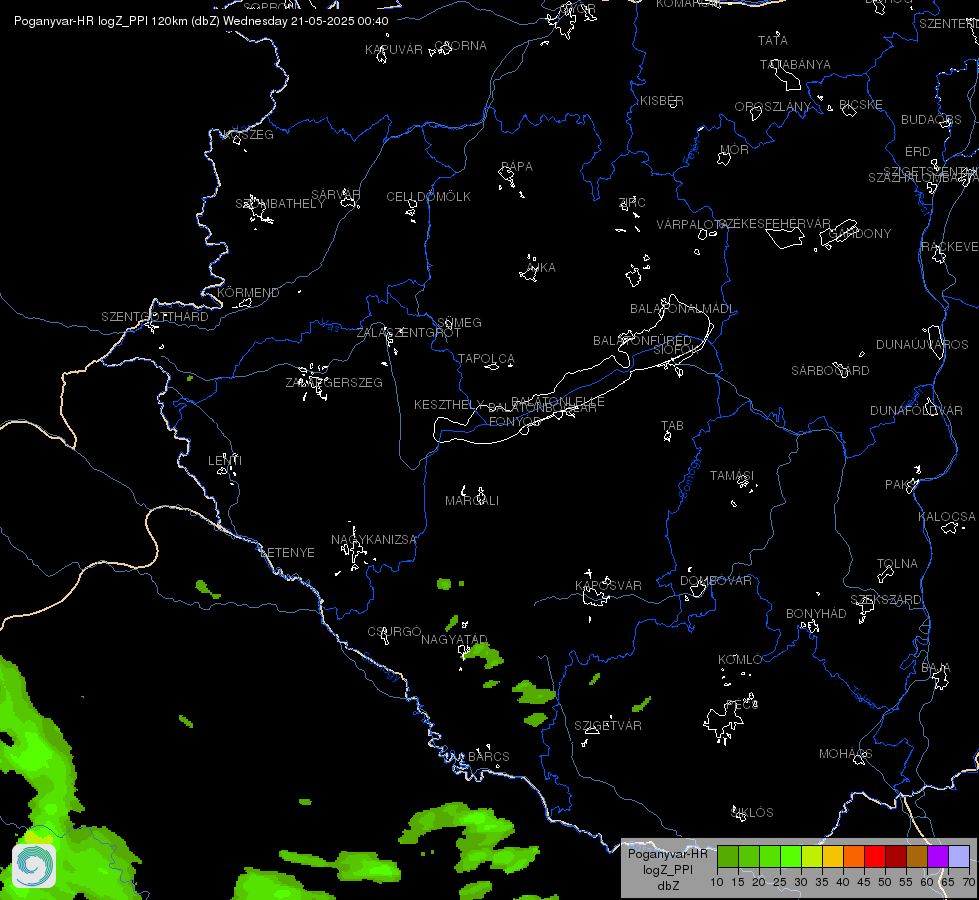The image size is (979, 900).
Task: Click the SIKLÓS city label
Action: click(752, 813)
